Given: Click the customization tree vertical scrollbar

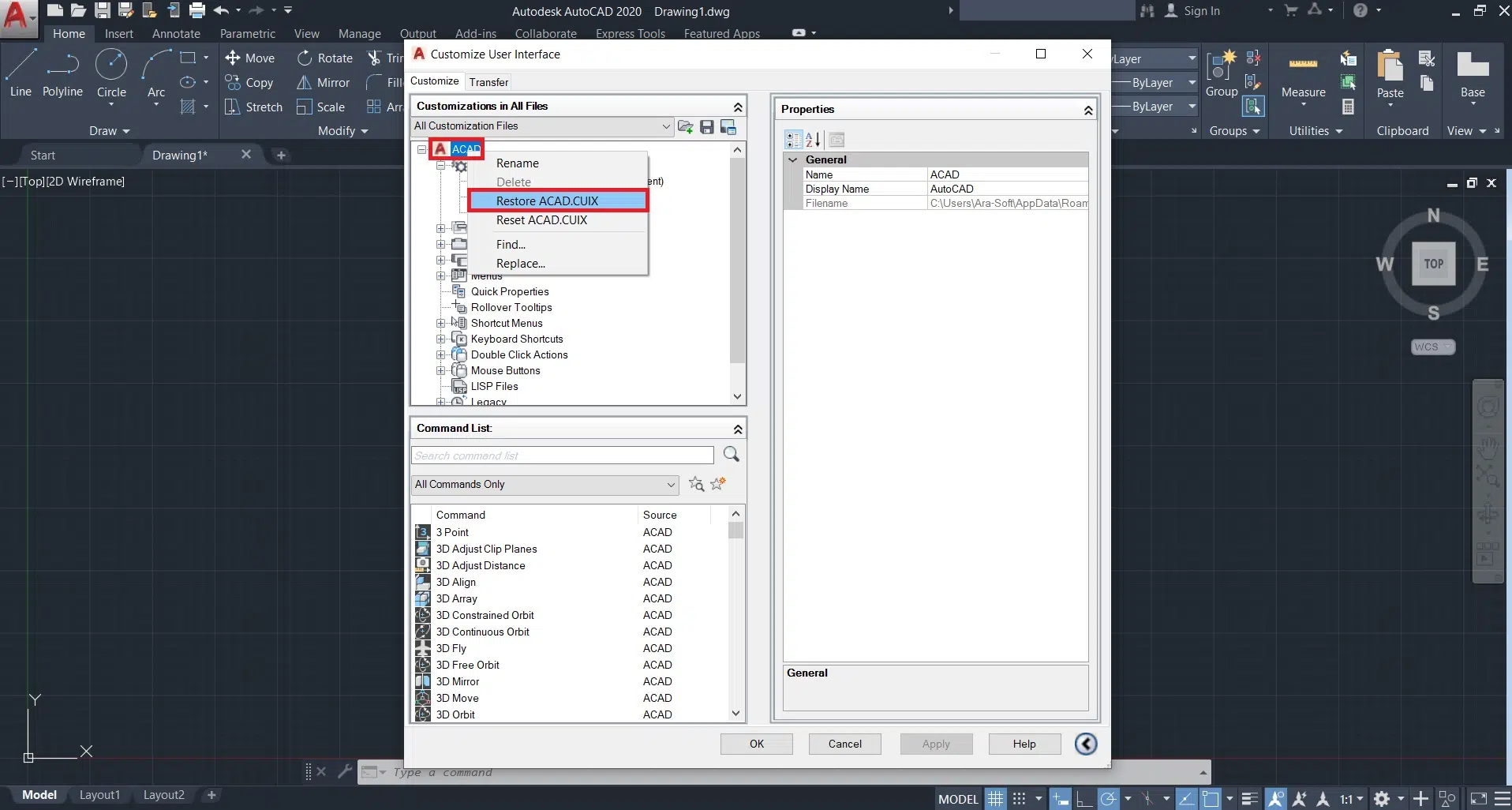Looking at the screenshot, I should 737,261.
